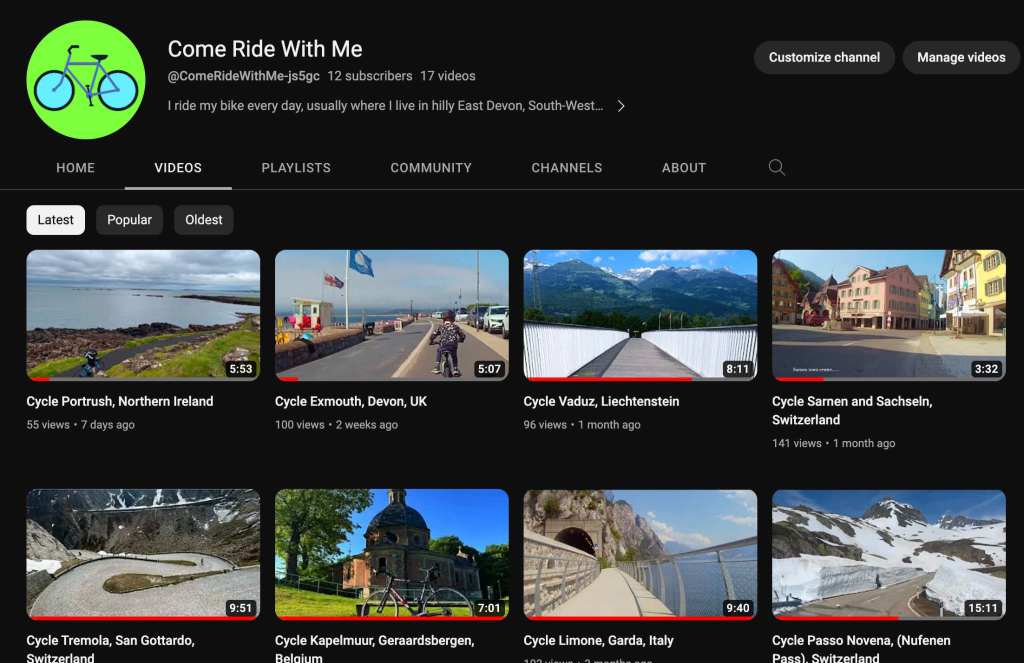Screen dimensions: 1024x663
Task: Open the About tab
Action: click(x=684, y=168)
